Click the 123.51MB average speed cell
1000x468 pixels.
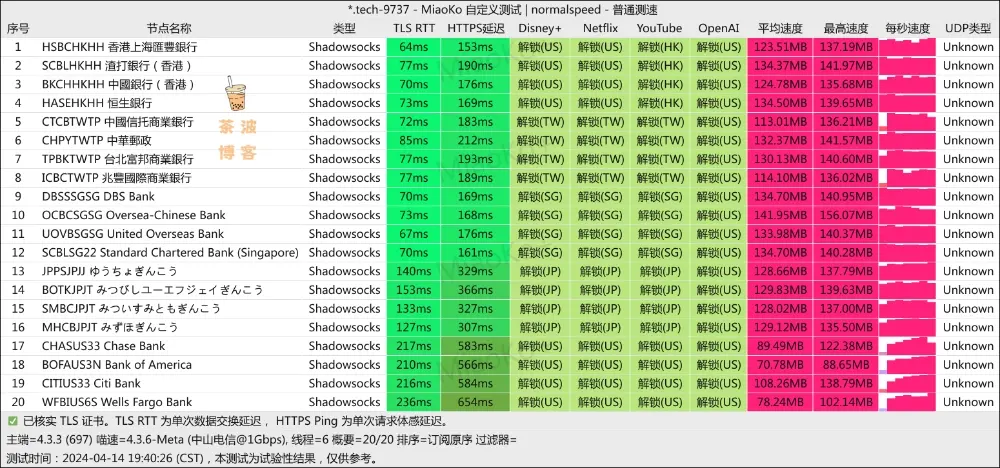780,47
